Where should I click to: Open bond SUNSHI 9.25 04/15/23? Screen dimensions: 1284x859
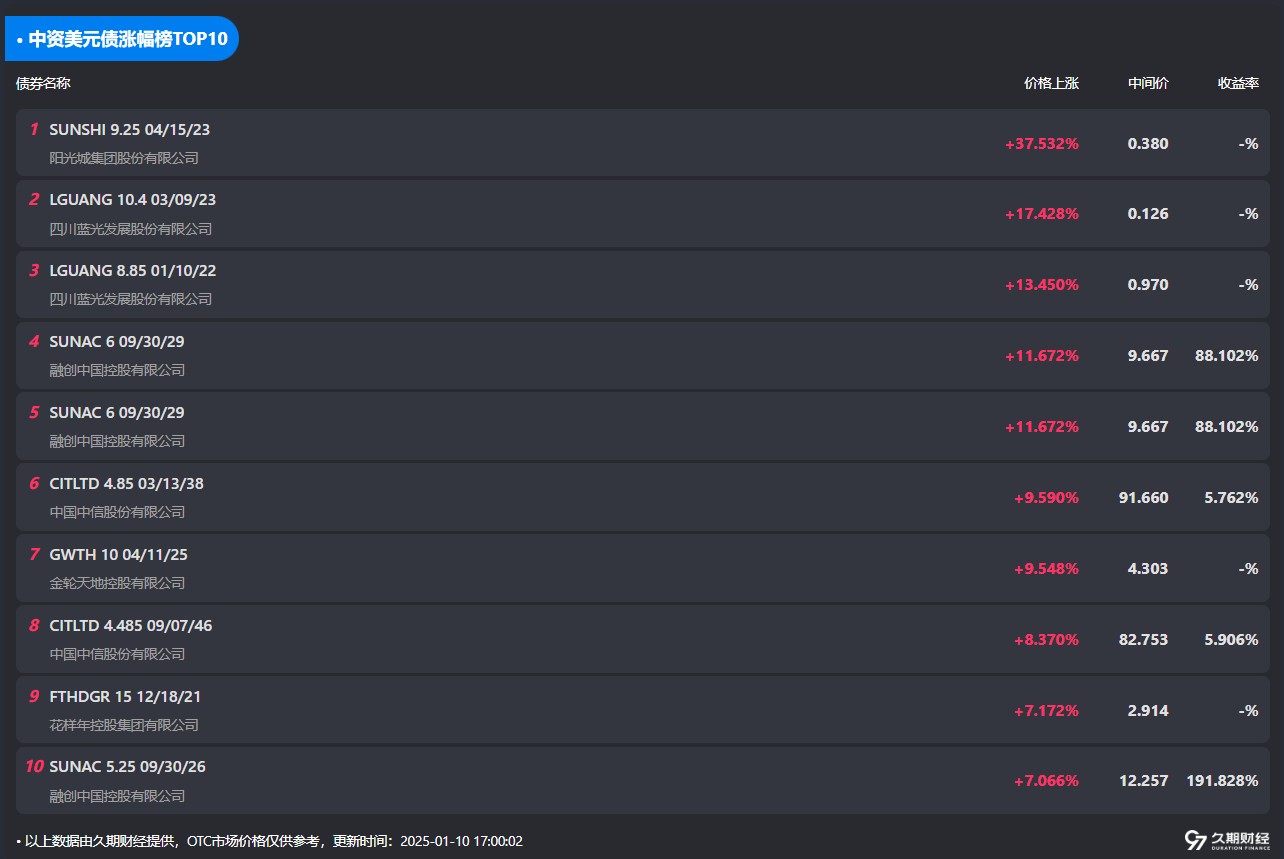[130, 129]
